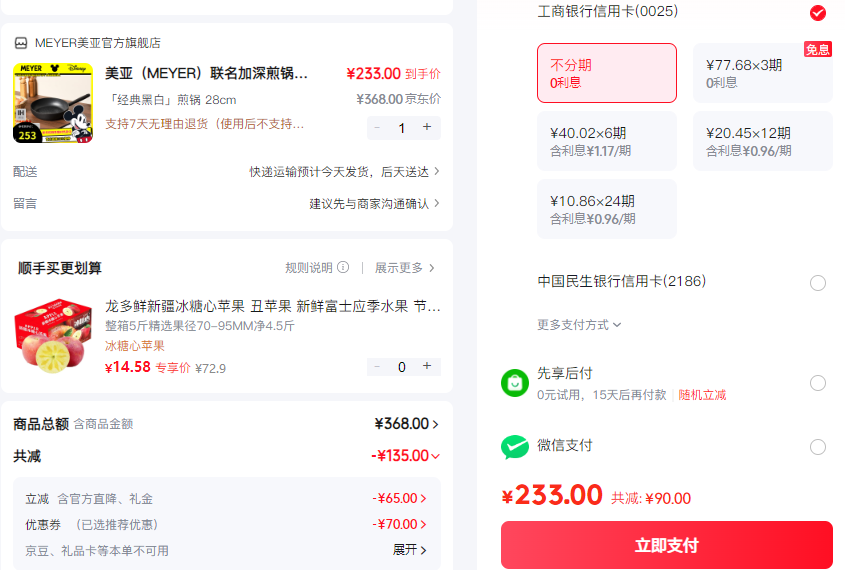Image resolution: width=845 pixels, height=570 pixels.
Task: Toggle 工商银行信用卡(0025) checked mark
Action: pyautogui.click(x=818, y=12)
